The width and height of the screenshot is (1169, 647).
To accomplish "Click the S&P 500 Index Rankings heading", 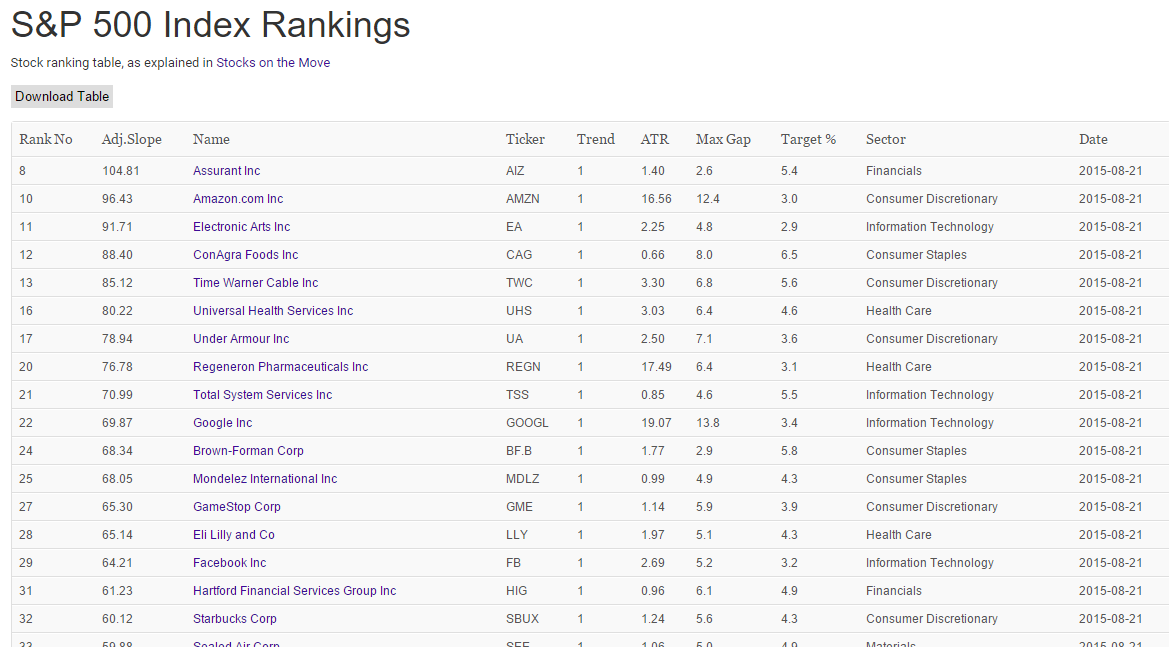I will click(210, 25).
